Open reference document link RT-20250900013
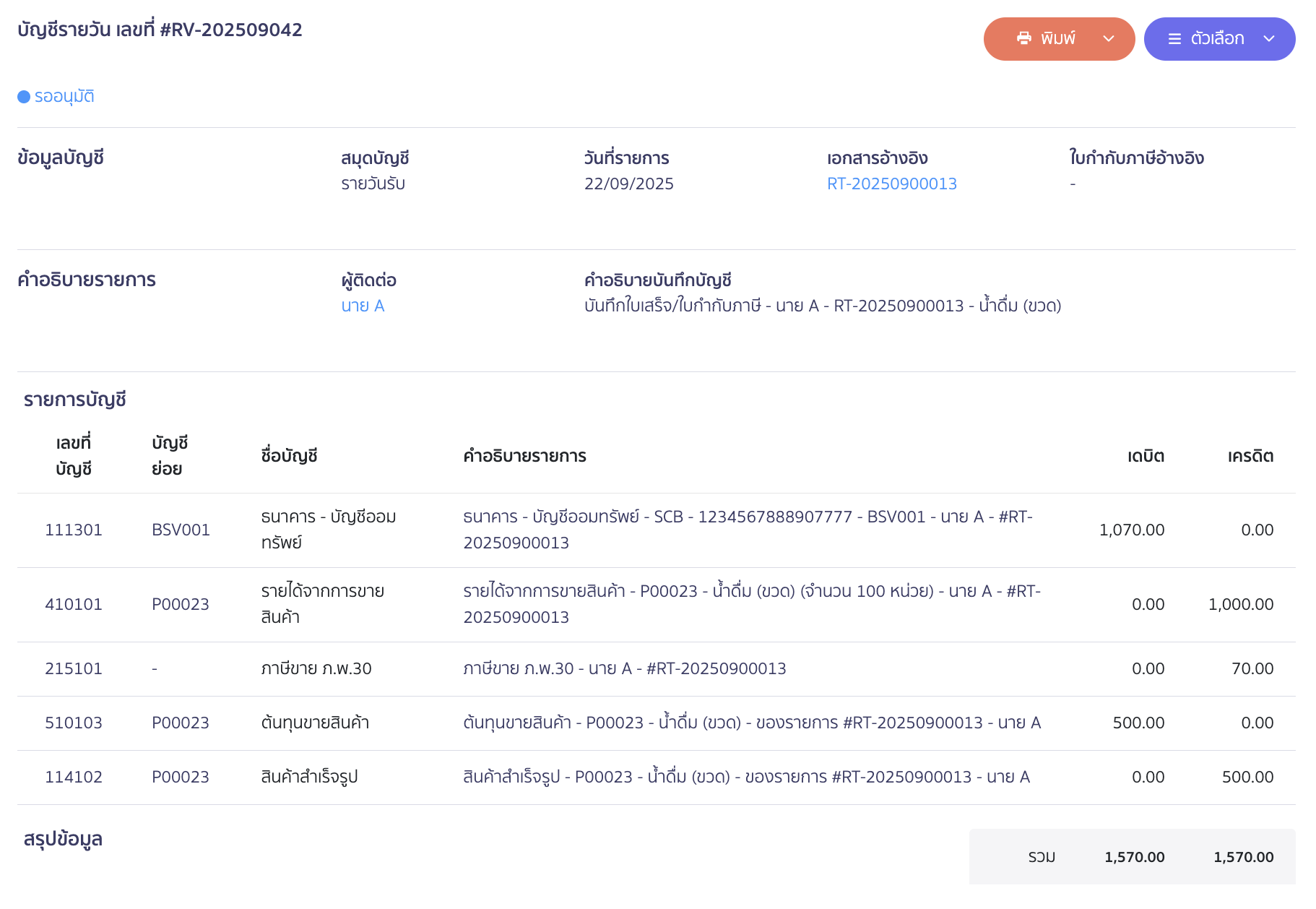 pyautogui.click(x=891, y=184)
